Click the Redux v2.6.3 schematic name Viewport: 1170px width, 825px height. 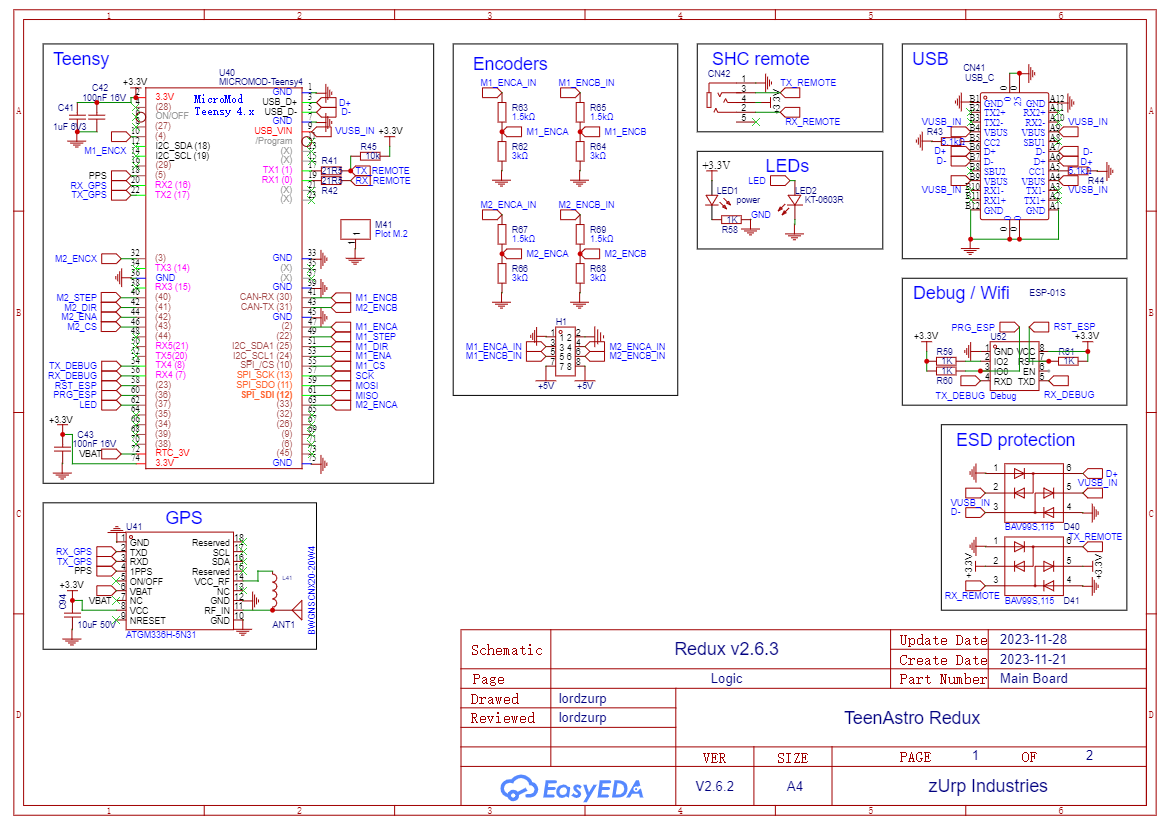pos(726,649)
